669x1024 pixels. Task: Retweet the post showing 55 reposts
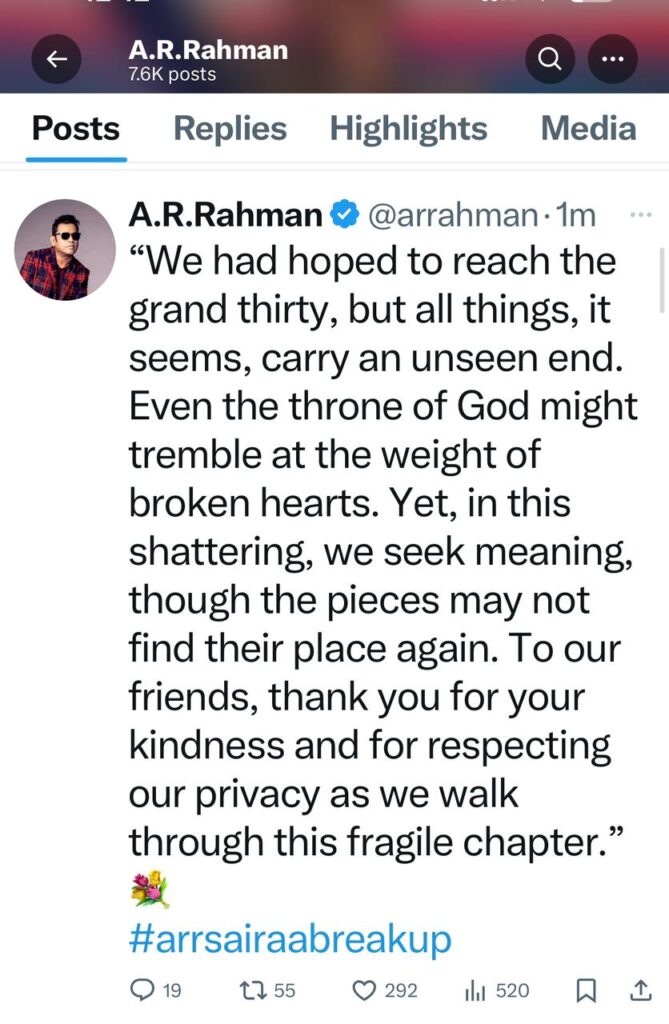267,991
